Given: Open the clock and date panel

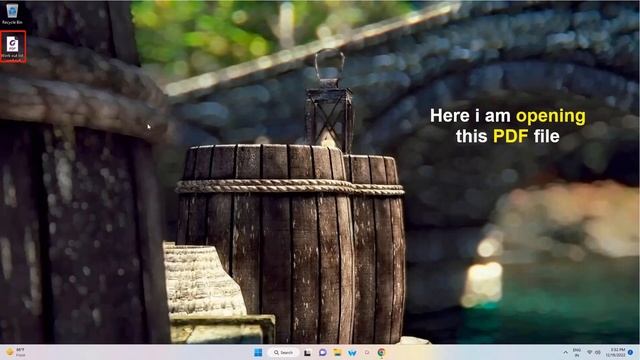Looking at the screenshot, I should coord(616,352).
